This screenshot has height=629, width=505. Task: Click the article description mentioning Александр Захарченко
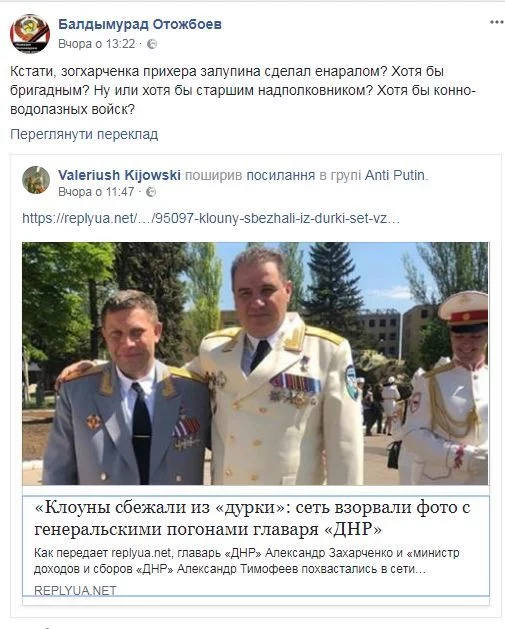[x=247, y=561]
